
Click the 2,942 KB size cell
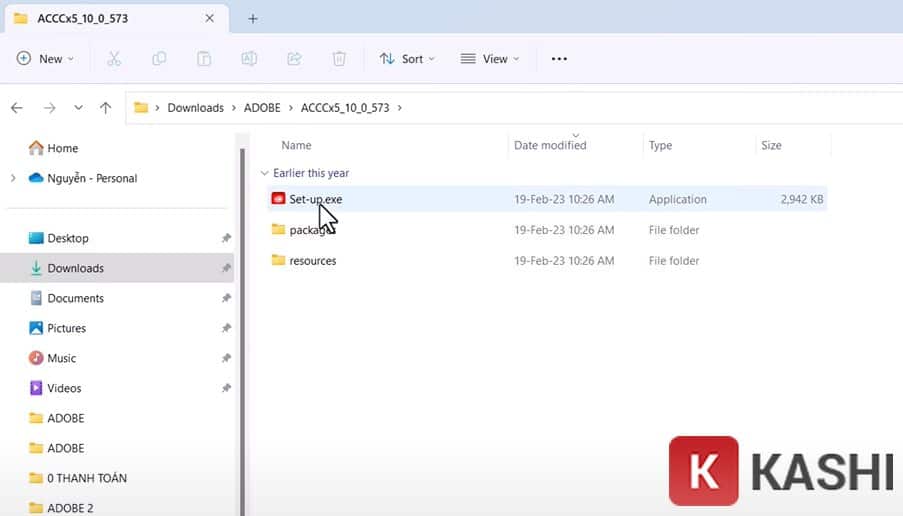click(x=802, y=199)
